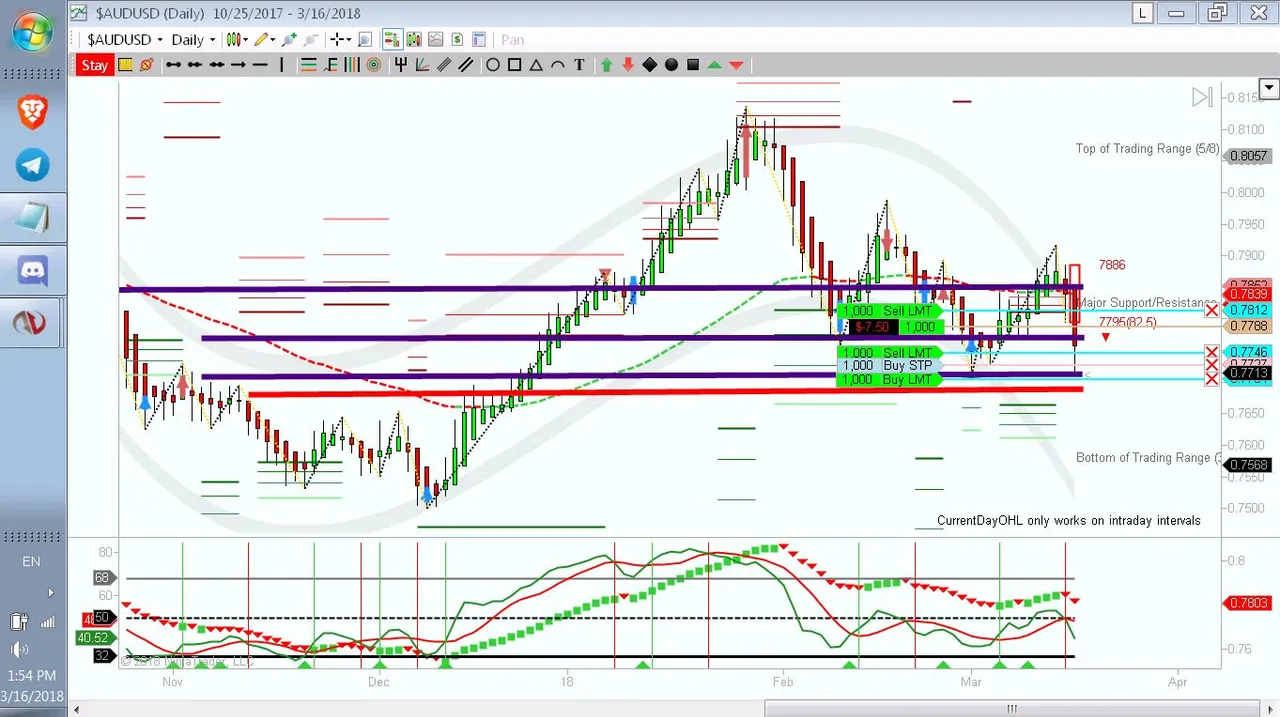Select the ellipse drawing tool
The width and height of the screenshot is (1280, 717).
point(493,65)
